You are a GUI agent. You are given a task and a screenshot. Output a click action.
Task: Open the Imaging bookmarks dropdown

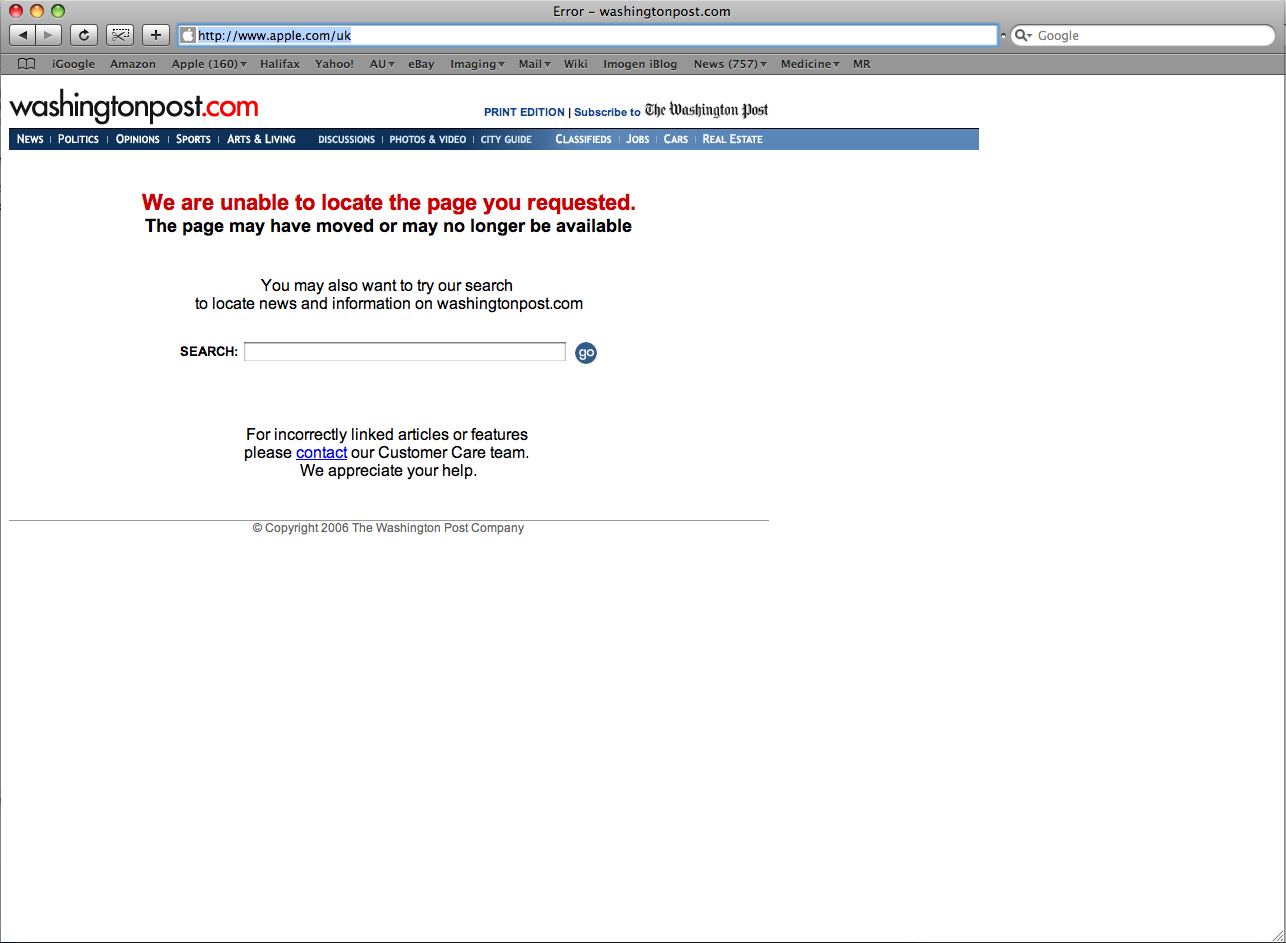[478, 64]
